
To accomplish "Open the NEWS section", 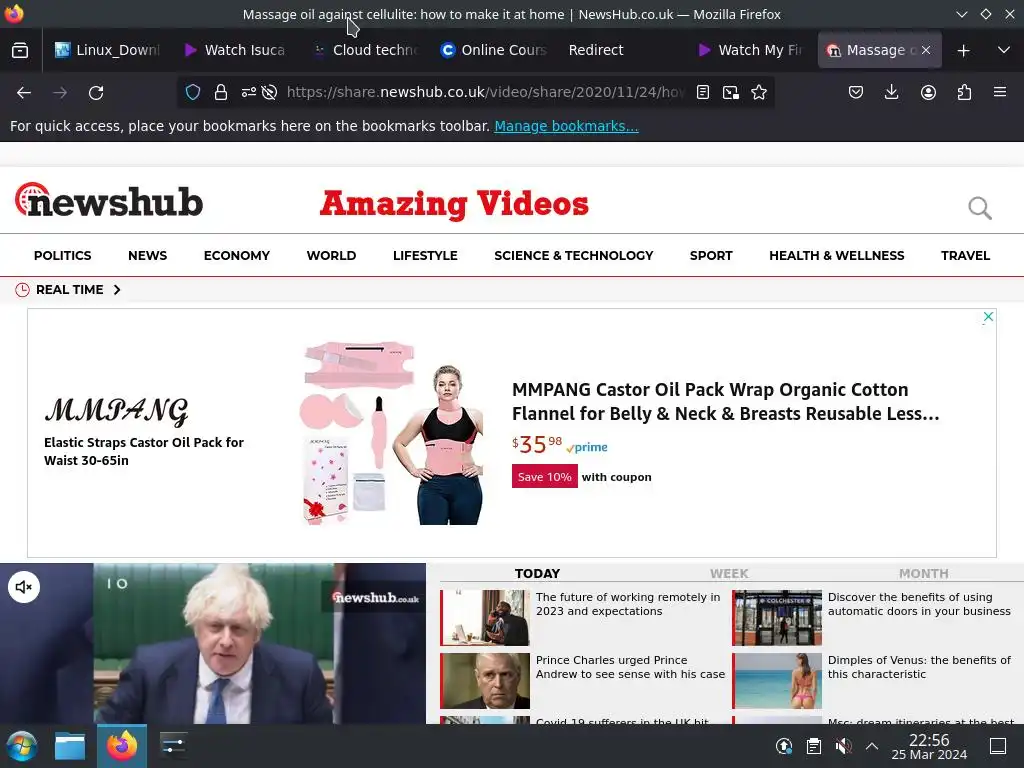I will (x=148, y=255).
